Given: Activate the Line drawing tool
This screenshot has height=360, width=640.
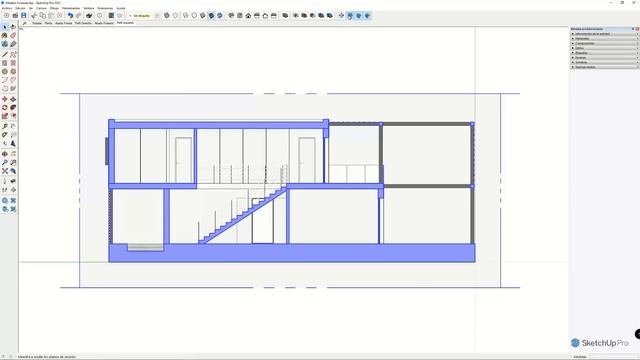Looking at the screenshot, I should [5, 54].
